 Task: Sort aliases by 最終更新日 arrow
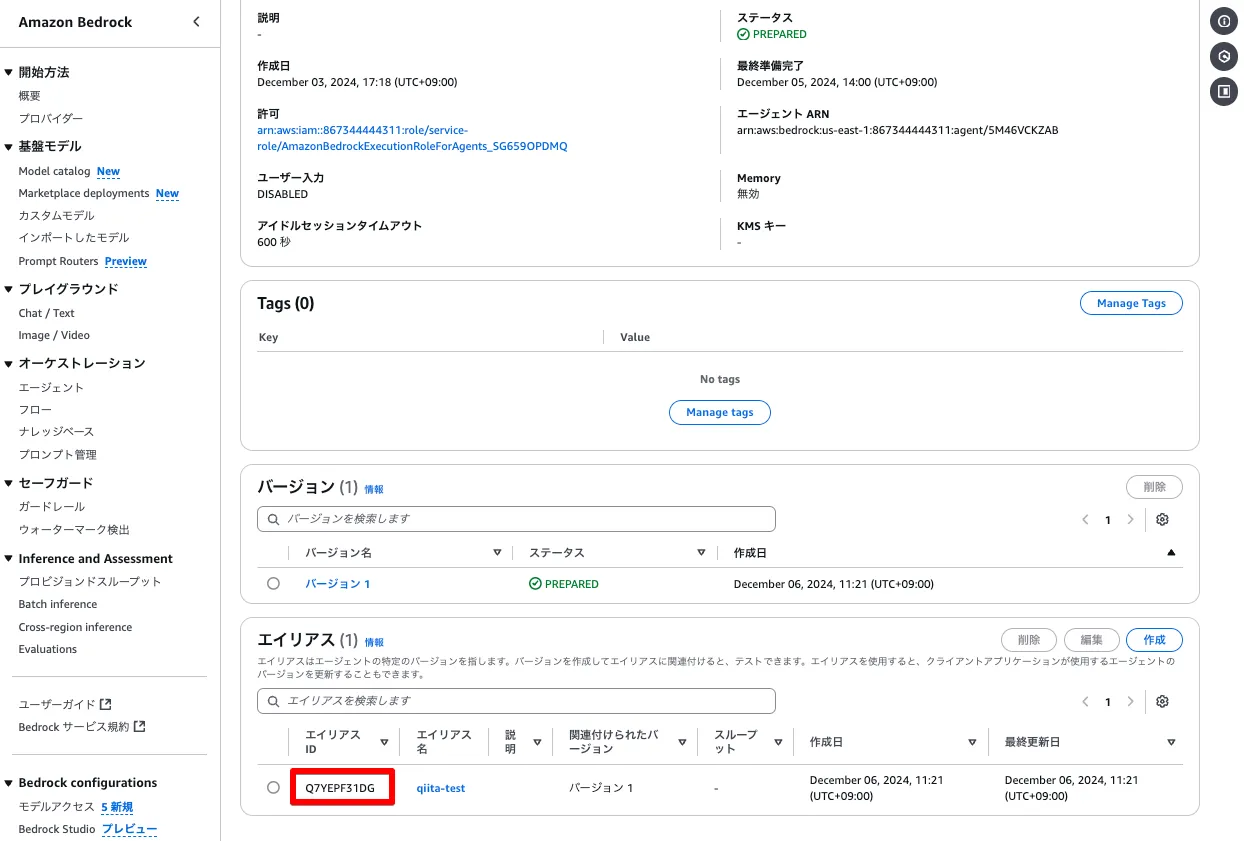click(1171, 742)
